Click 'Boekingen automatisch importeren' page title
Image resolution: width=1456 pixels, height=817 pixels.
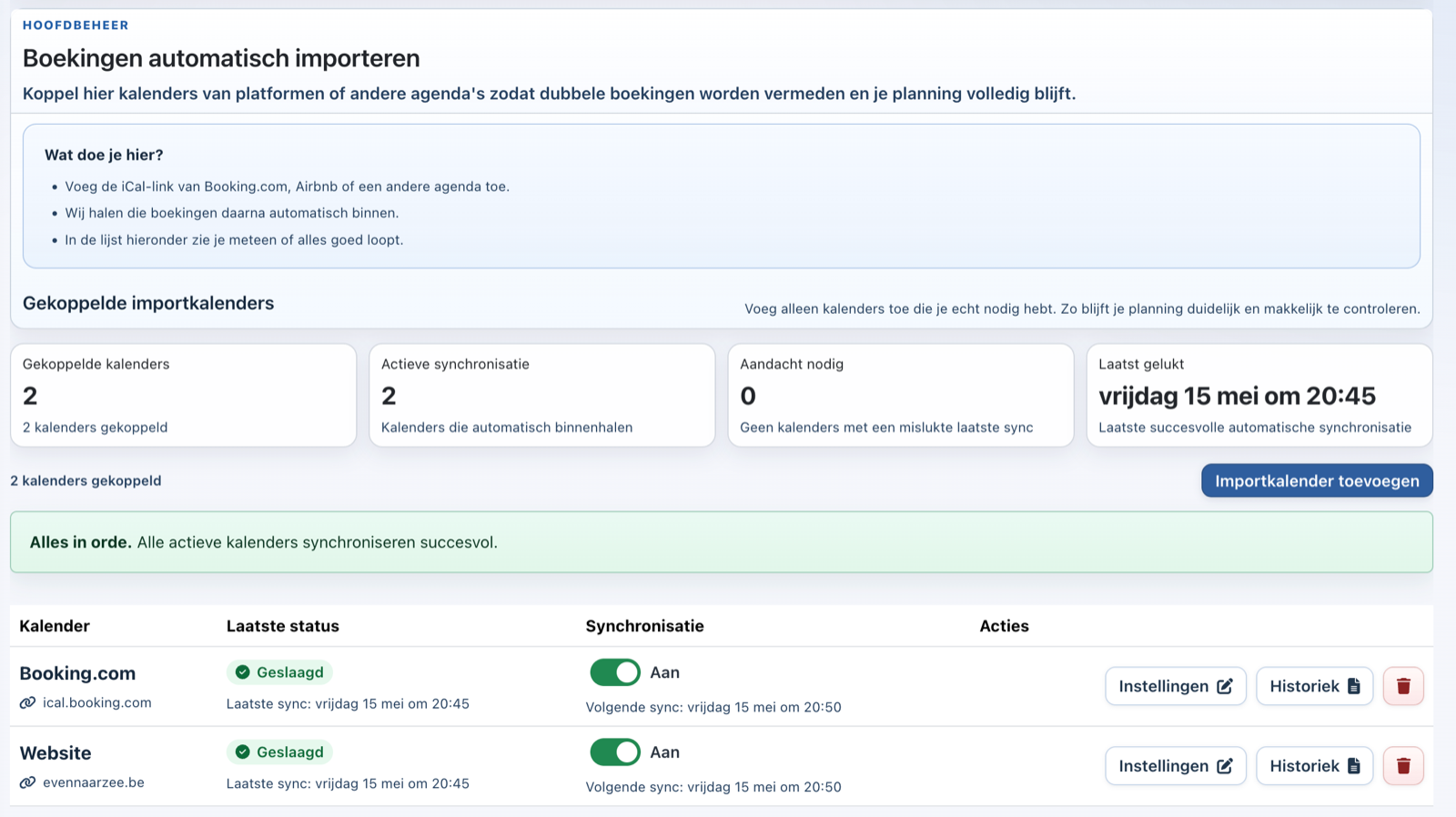(221, 58)
